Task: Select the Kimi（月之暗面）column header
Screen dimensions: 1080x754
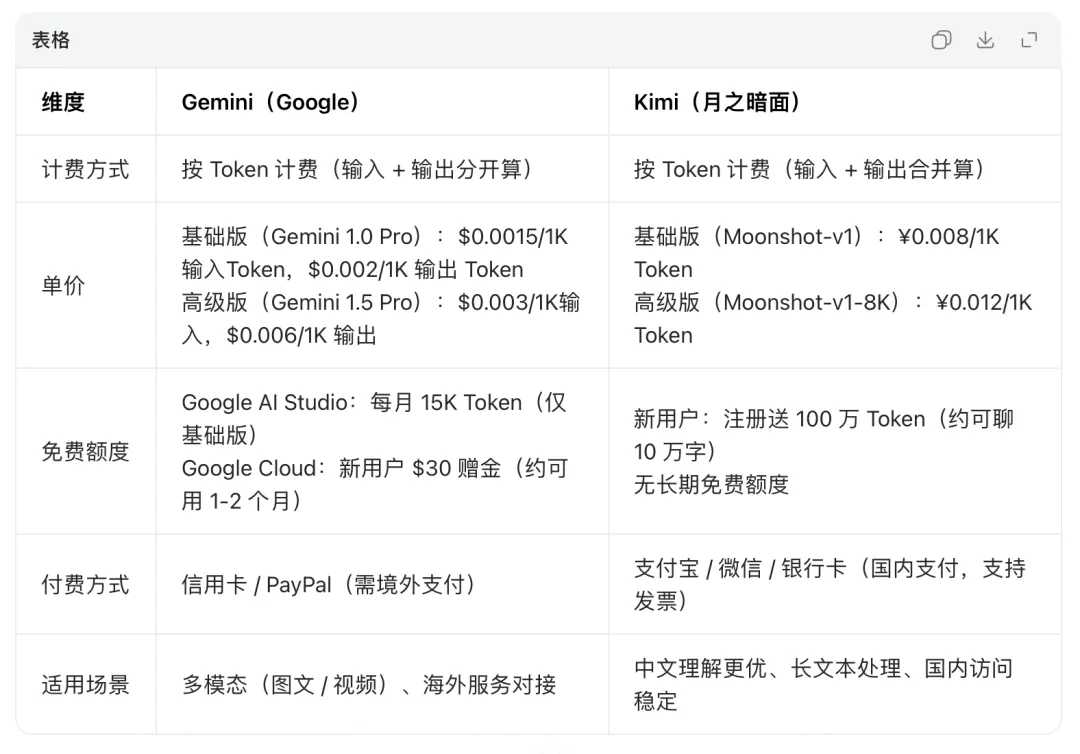Action: (717, 102)
